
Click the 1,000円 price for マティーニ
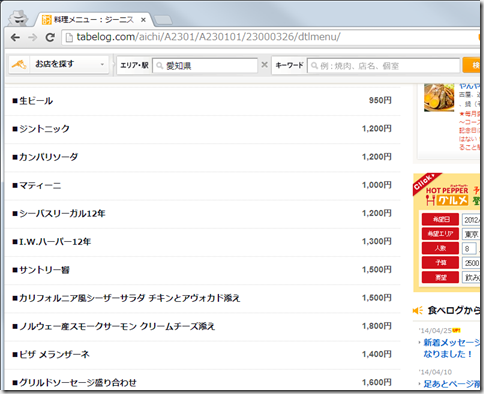[377, 185]
